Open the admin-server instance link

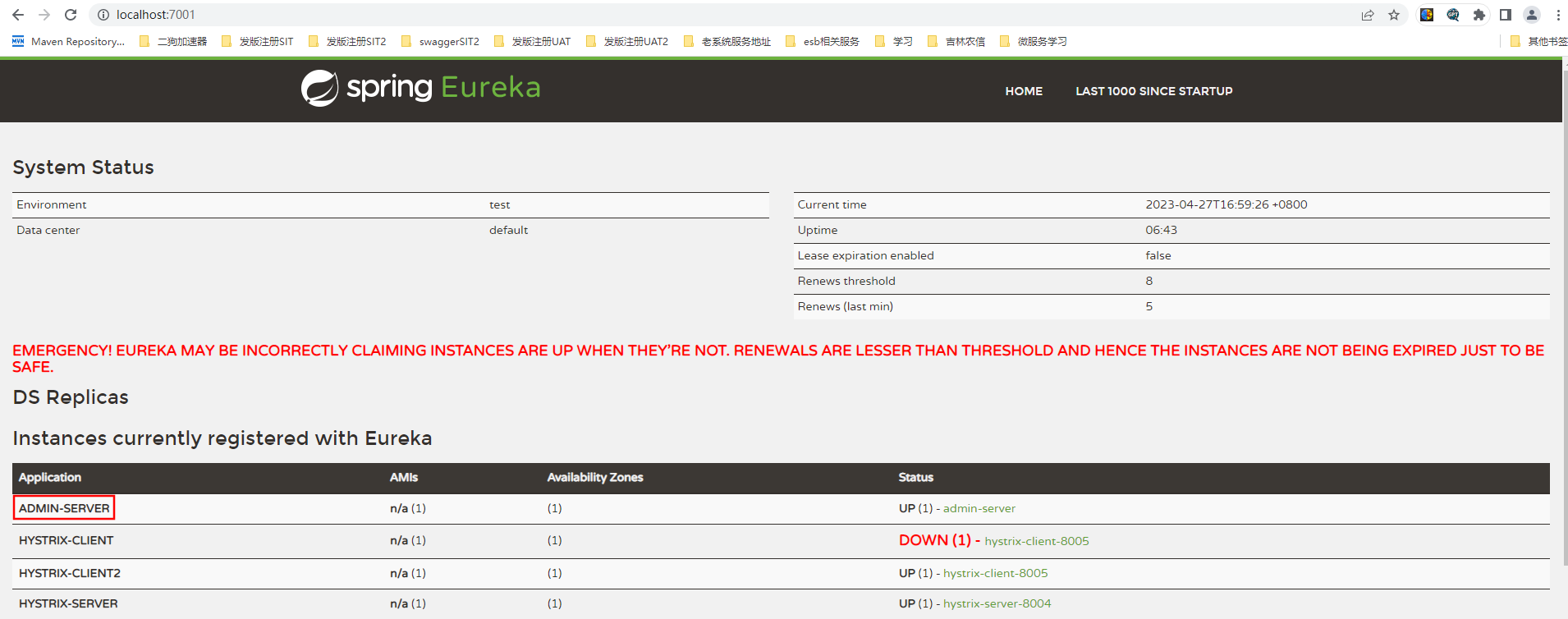pyautogui.click(x=979, y=509)
